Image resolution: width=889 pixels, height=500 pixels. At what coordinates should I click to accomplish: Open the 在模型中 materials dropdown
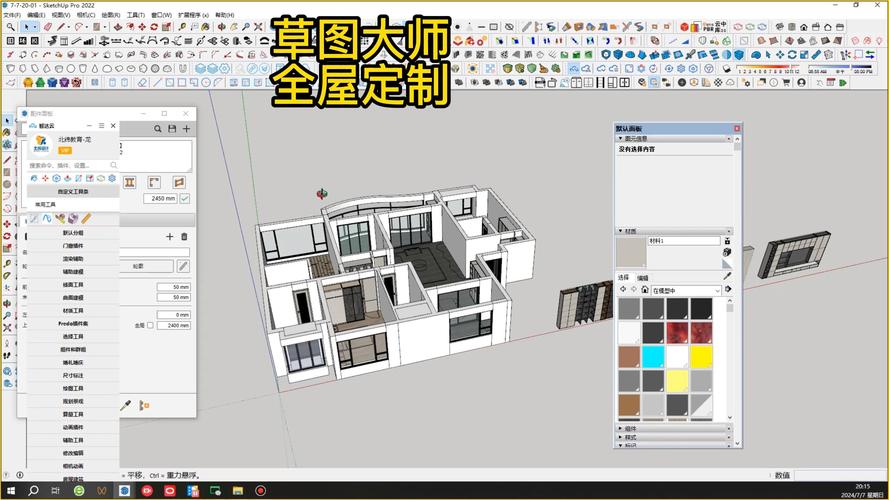[x=687, y=290]
